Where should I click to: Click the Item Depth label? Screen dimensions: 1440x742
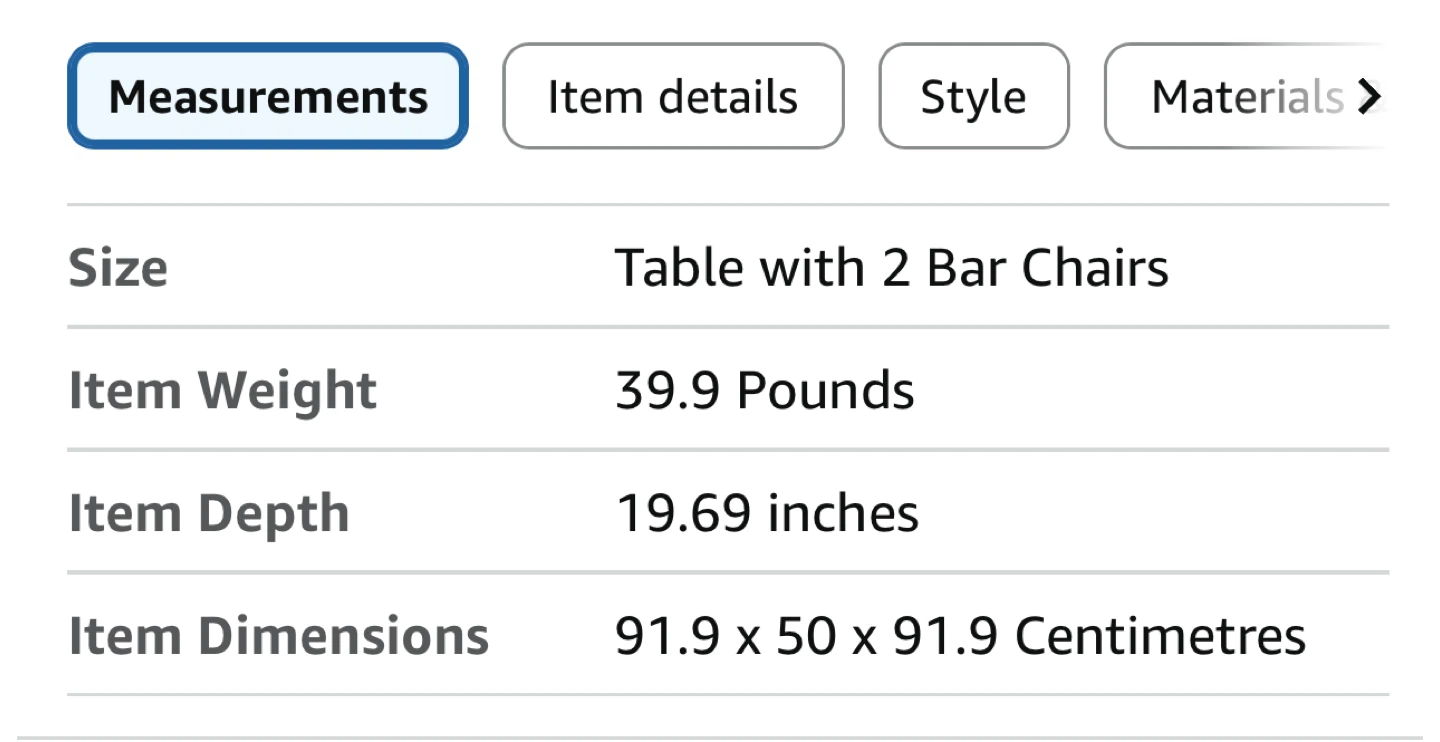click(209, 513)
